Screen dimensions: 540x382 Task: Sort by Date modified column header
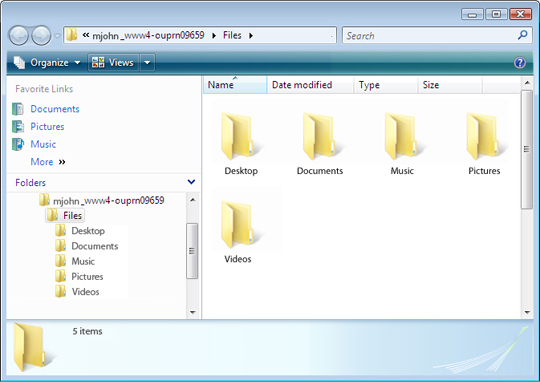point(310,85)
